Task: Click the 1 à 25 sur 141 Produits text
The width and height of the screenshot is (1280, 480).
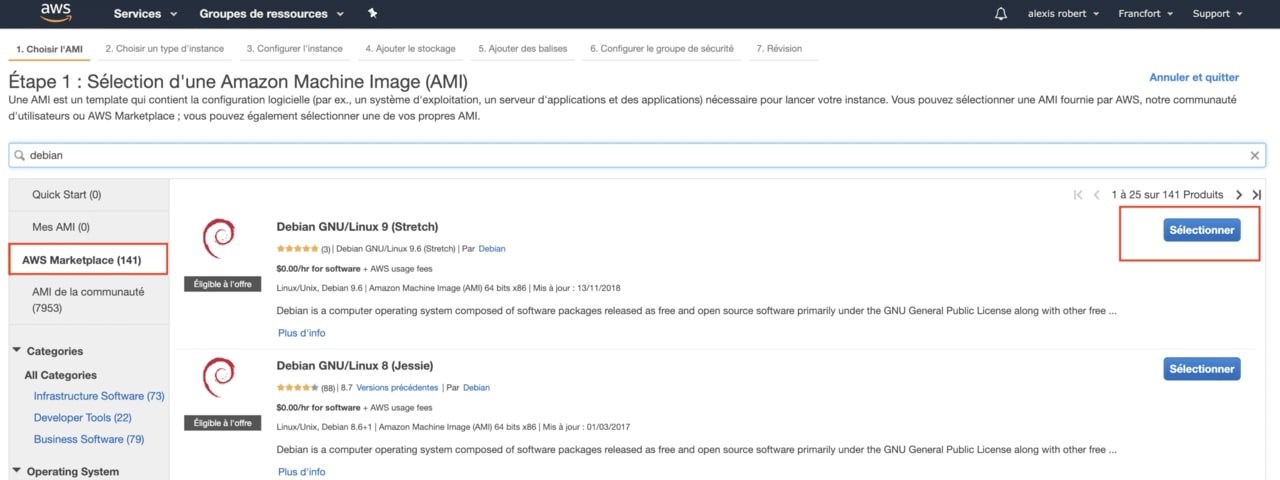Action: tap(1167, 195)
